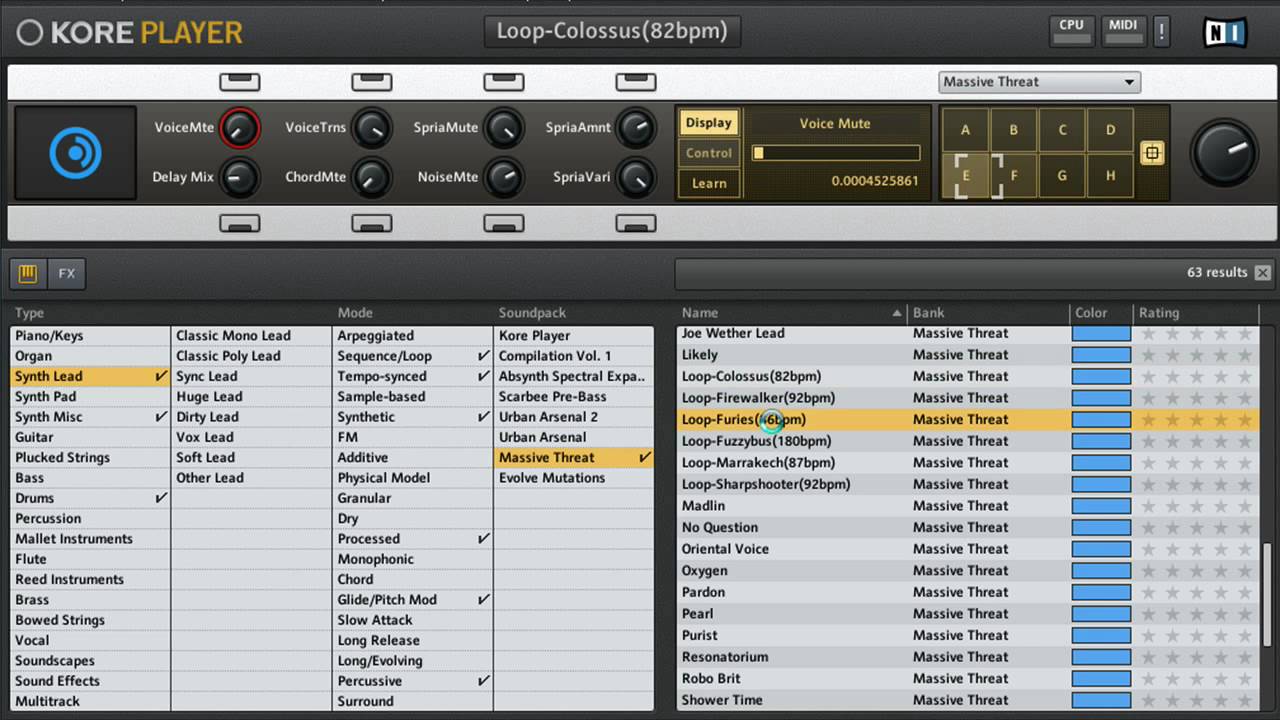This screenshot has width=1280, height=720.
Task: Select the instrument browser keyboard icon
Action: coord(27,273)
